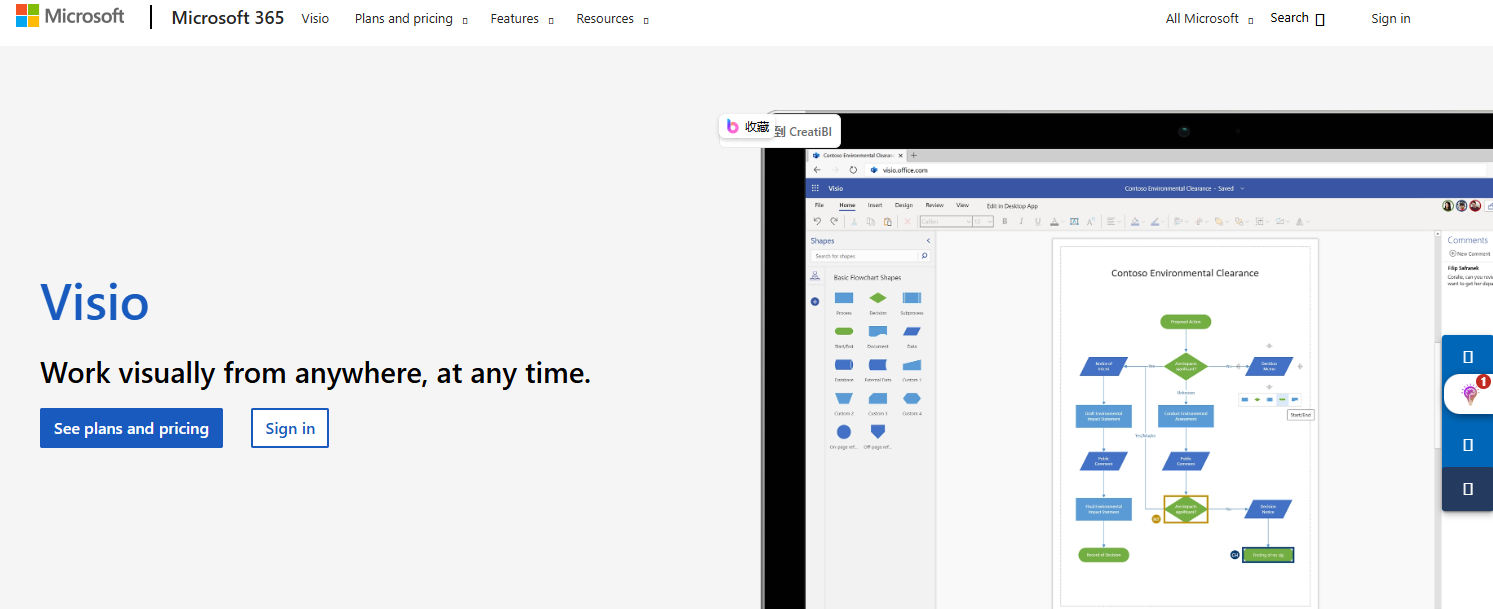Select the Data shape in Shapes panel
Screen dimensions: 1493x609
(x=911, y=331)
